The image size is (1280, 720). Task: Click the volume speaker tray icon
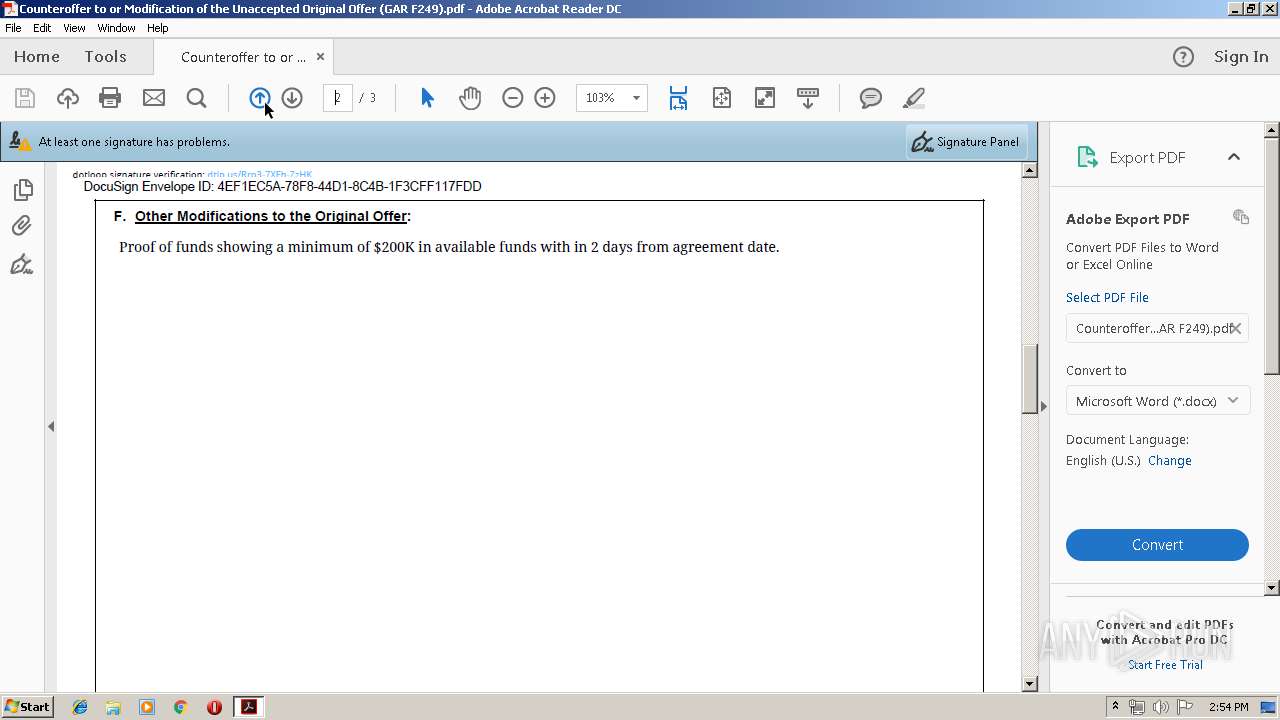tap(1161, 707)
